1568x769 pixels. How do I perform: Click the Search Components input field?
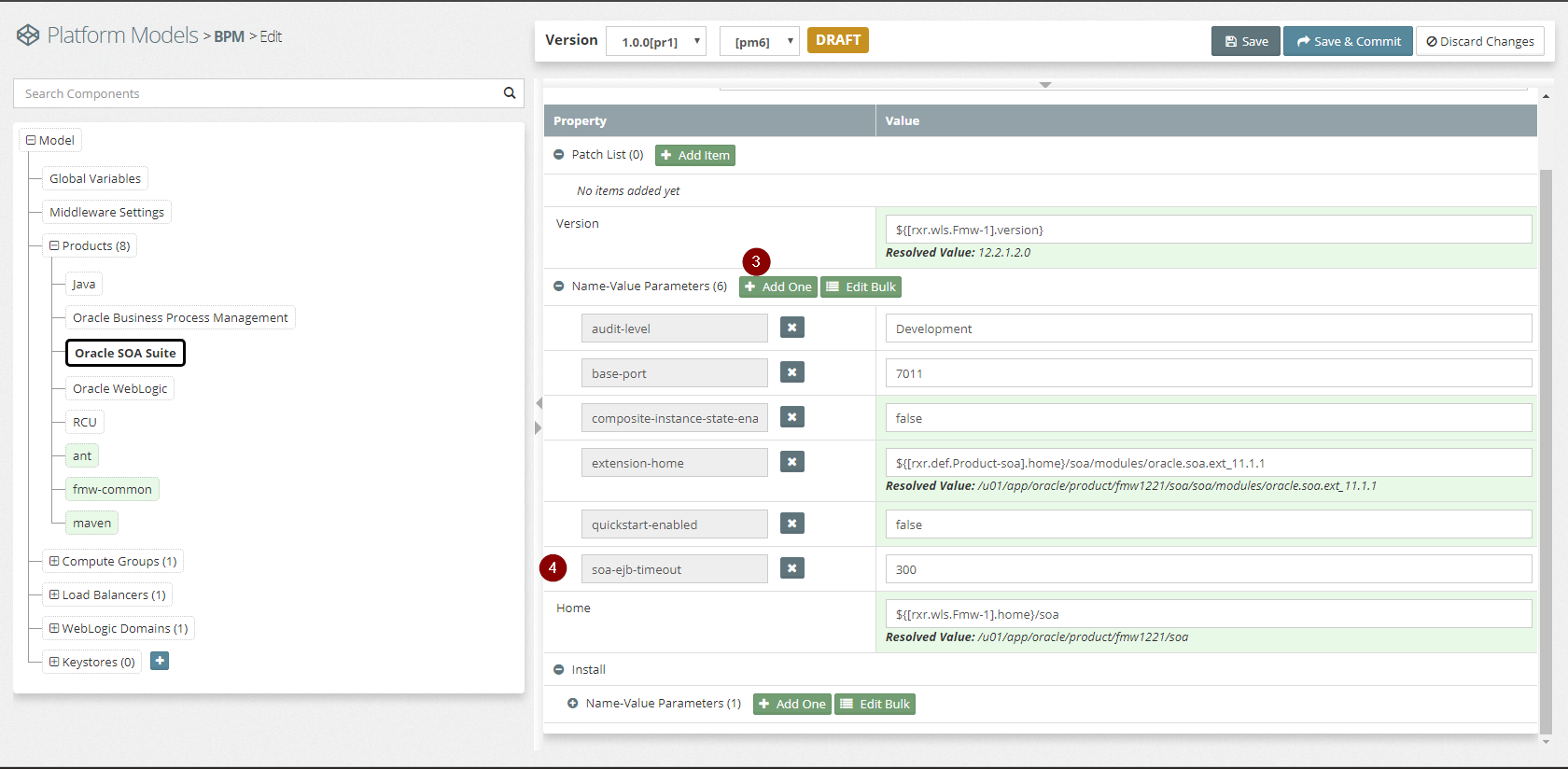pyautogui.click(x=258, y=93)
